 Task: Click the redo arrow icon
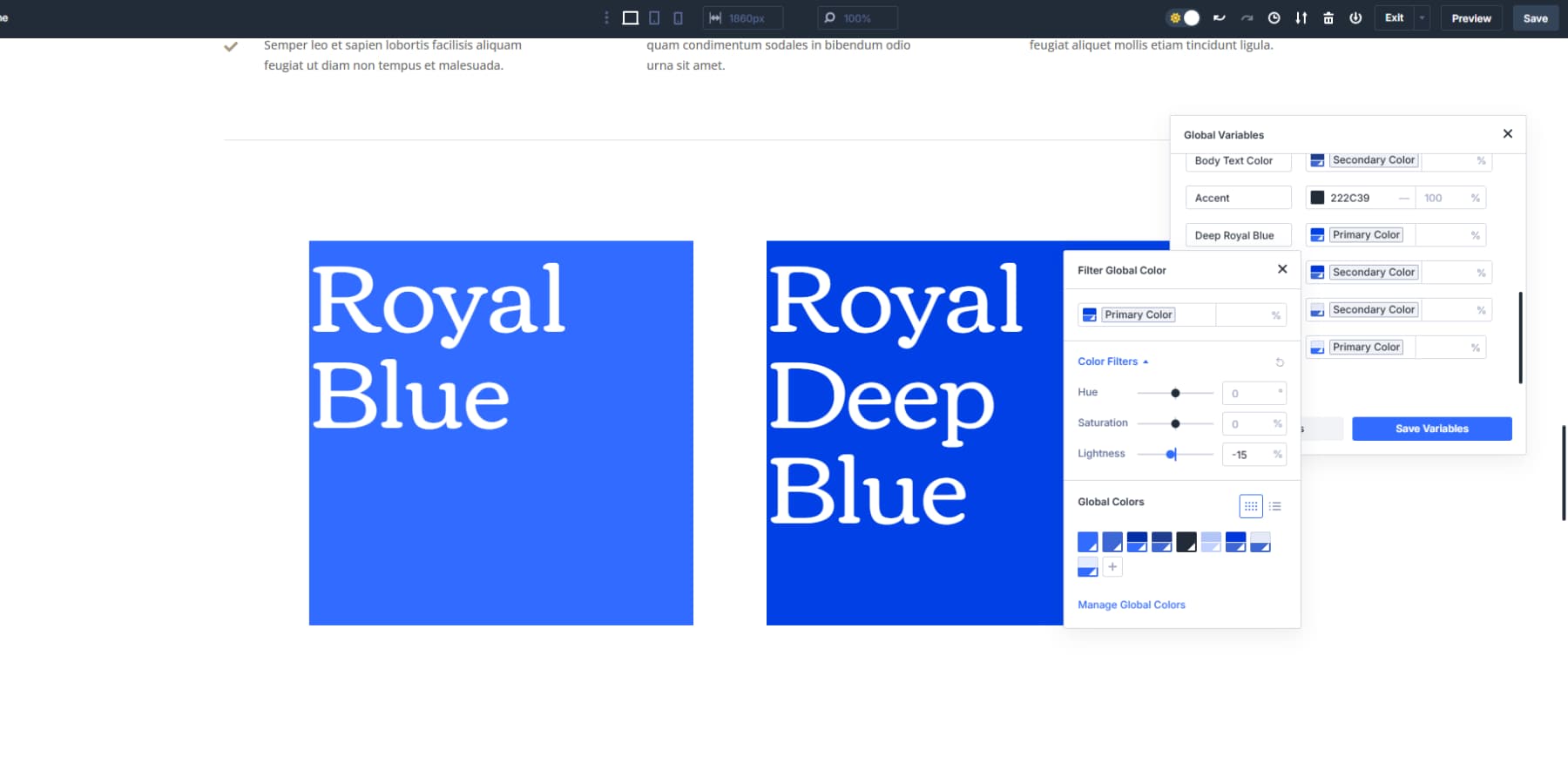tap(1246, 17)
